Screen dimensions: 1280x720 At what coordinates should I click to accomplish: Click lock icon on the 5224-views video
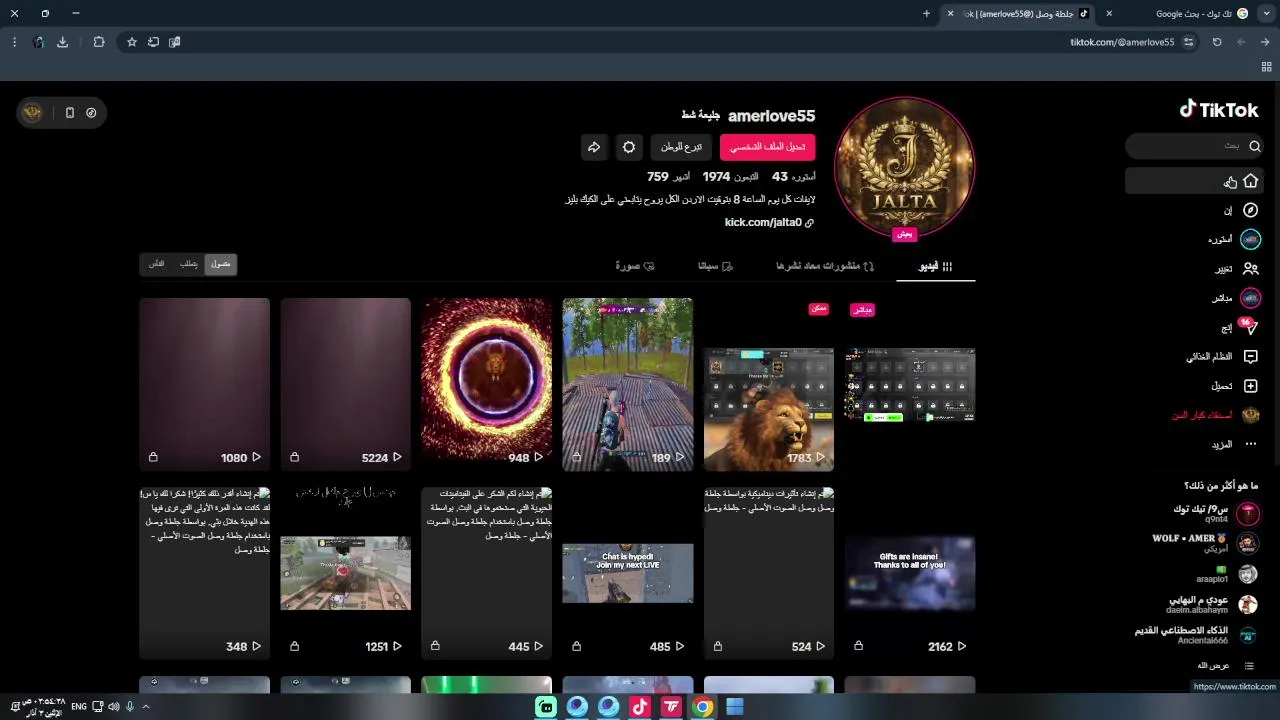pyautogui.click(x=294, y=457)
